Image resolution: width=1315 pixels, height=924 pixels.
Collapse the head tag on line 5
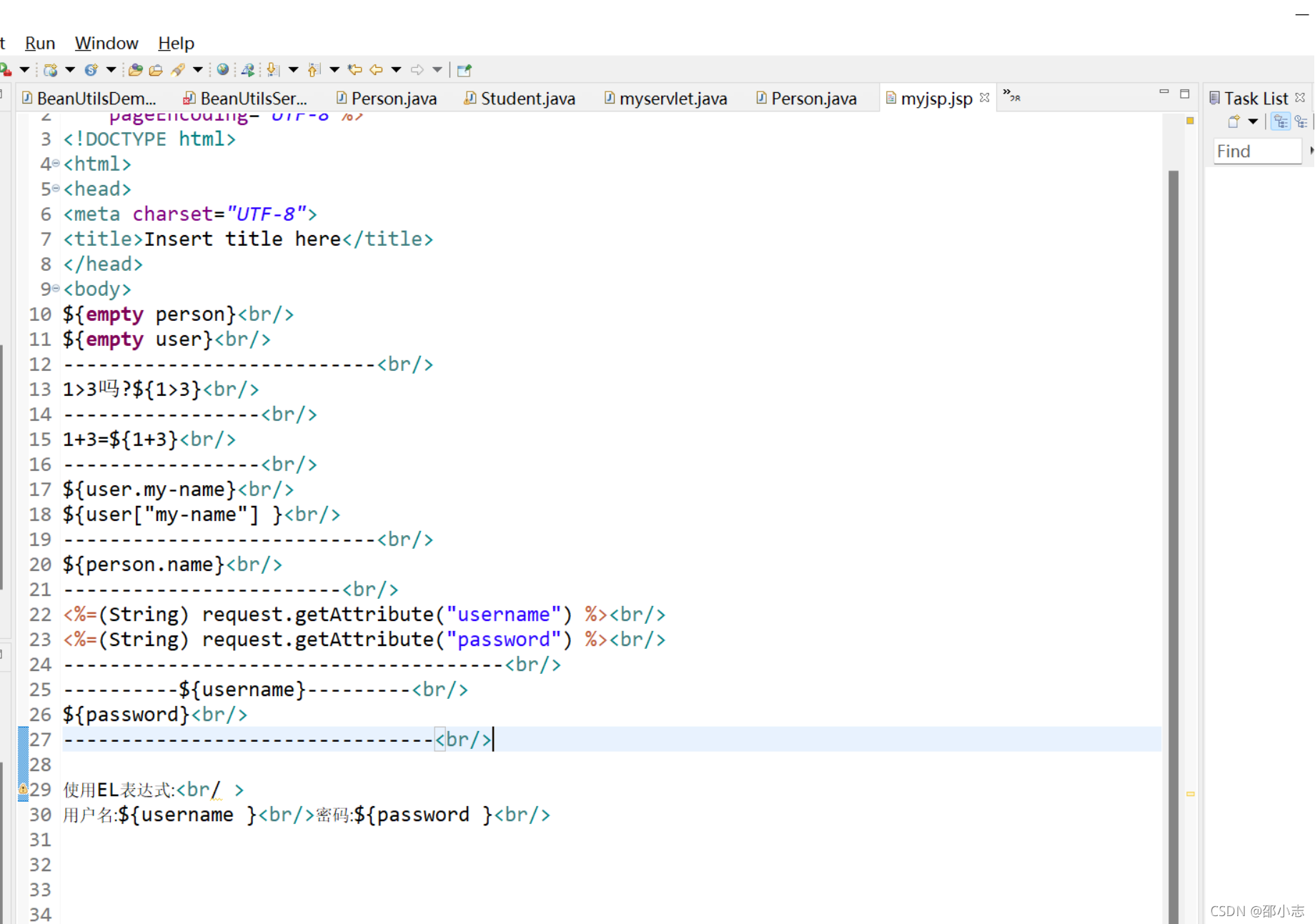56,189
